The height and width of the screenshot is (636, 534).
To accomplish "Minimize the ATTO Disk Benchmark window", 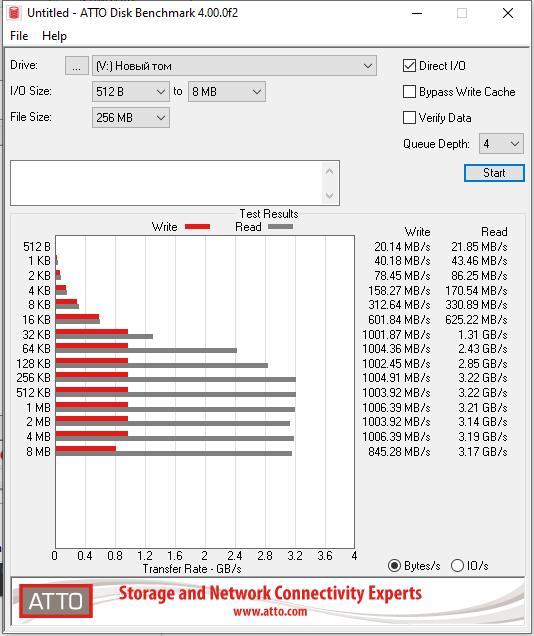I will click(x=417, y=13).
